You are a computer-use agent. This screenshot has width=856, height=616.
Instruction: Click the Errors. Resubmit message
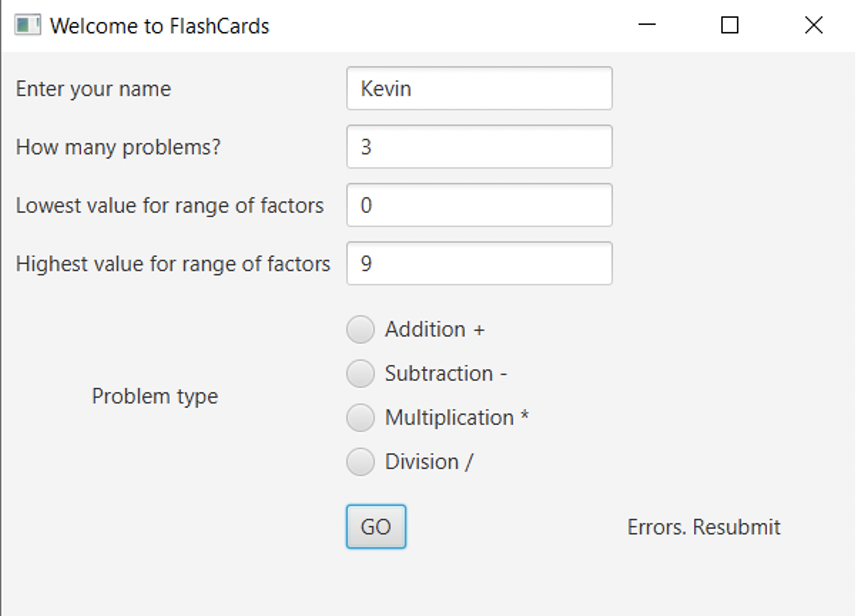click(704, 527)
